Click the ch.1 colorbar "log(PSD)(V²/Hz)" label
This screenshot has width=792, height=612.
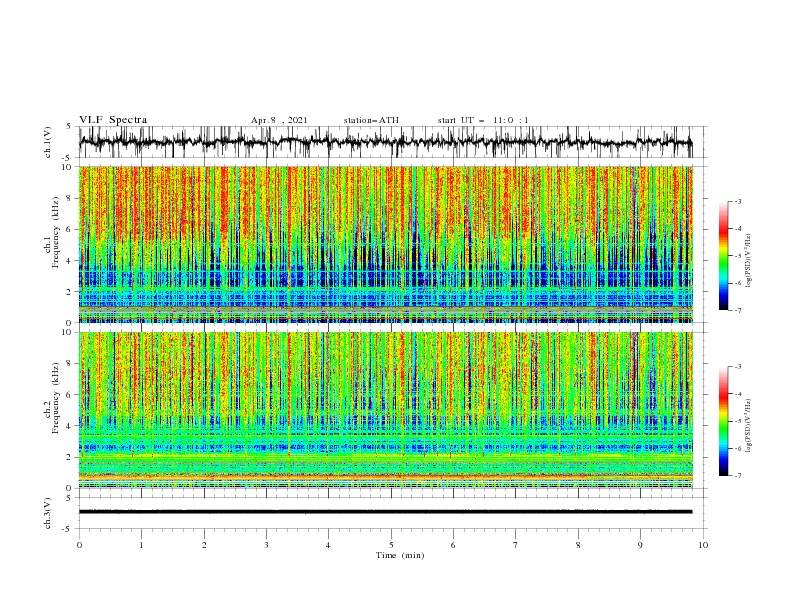tap(750, 261)
